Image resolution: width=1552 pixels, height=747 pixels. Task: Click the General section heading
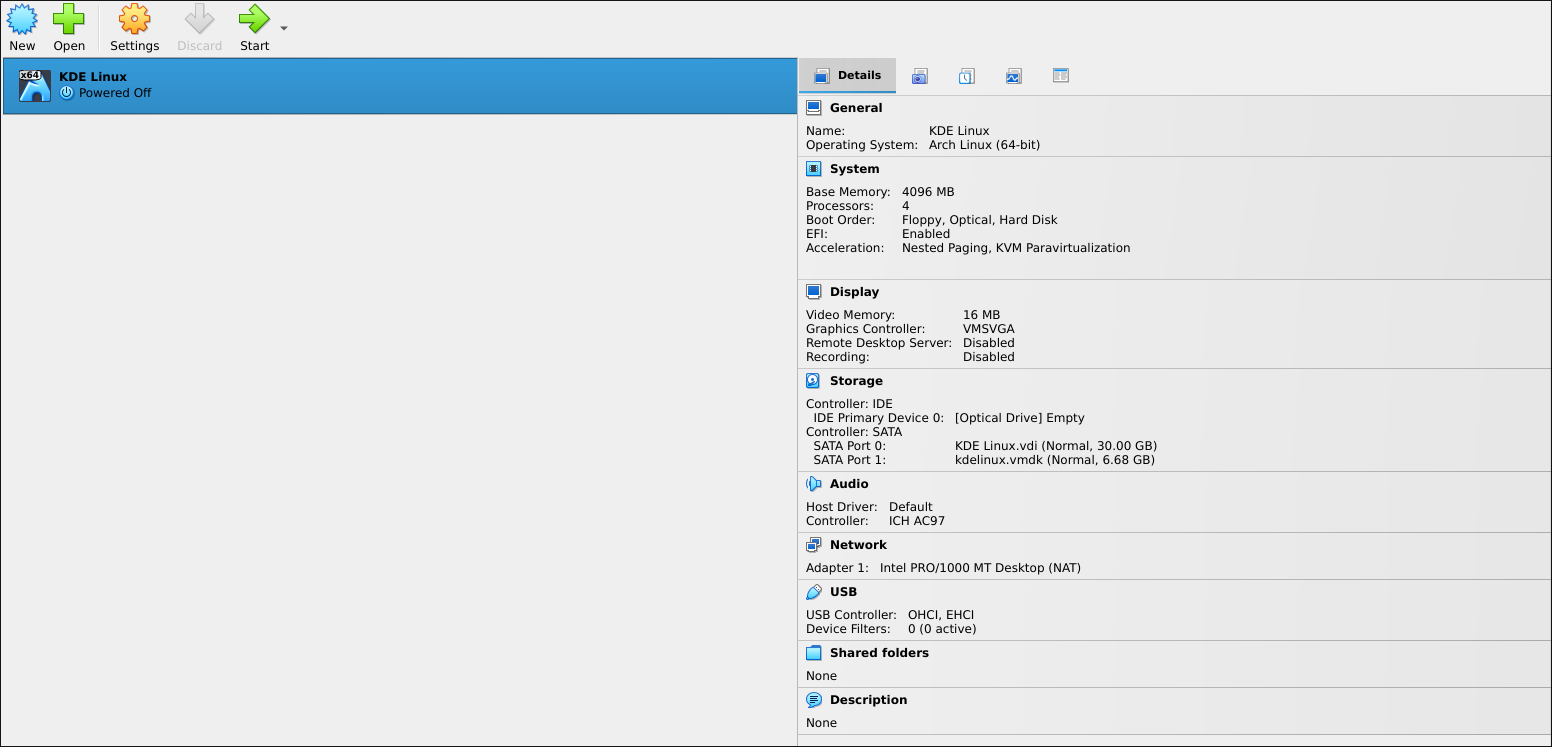tap(856, 108)
